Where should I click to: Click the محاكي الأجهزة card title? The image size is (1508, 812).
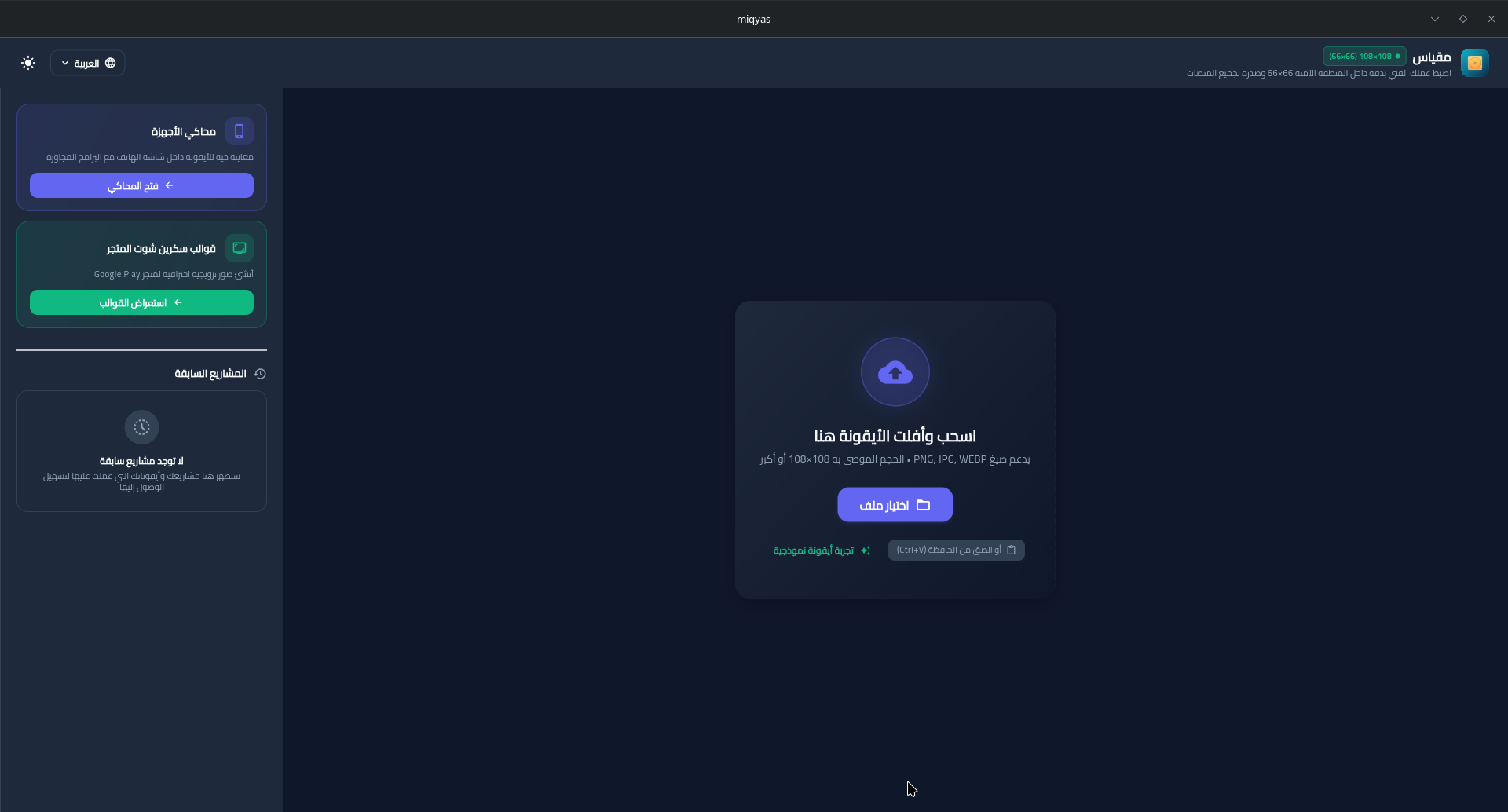click(x=184, y=132)
